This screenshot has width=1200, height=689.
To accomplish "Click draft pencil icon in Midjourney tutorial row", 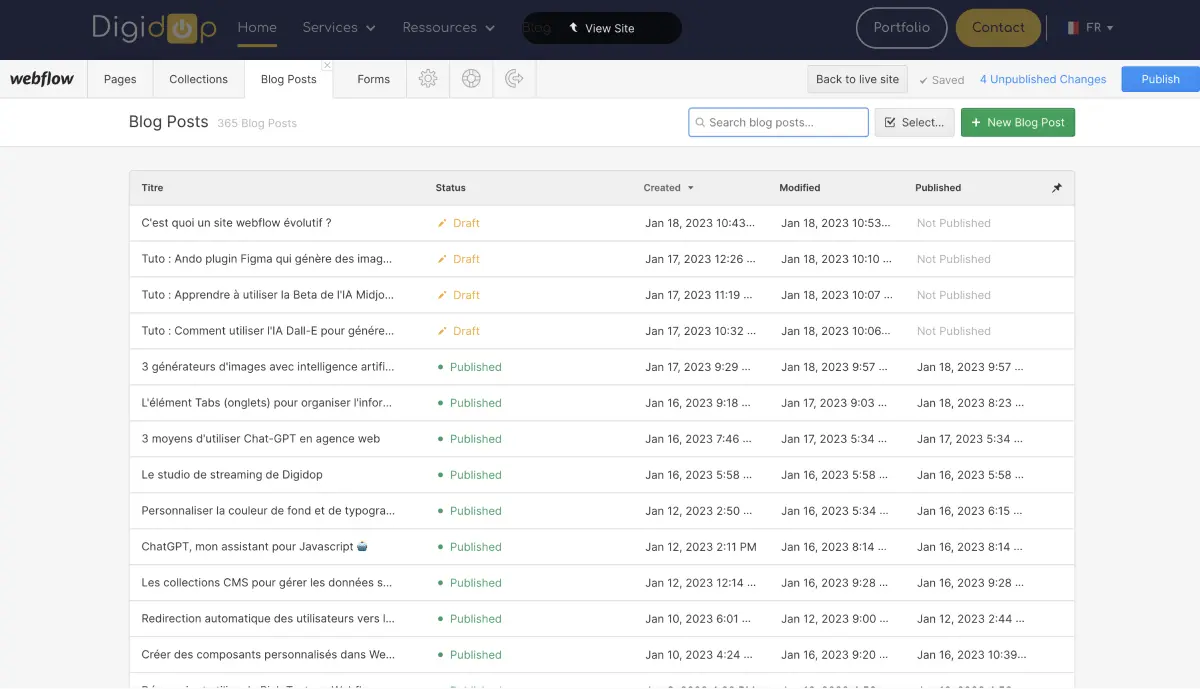I will pos(442,295).
